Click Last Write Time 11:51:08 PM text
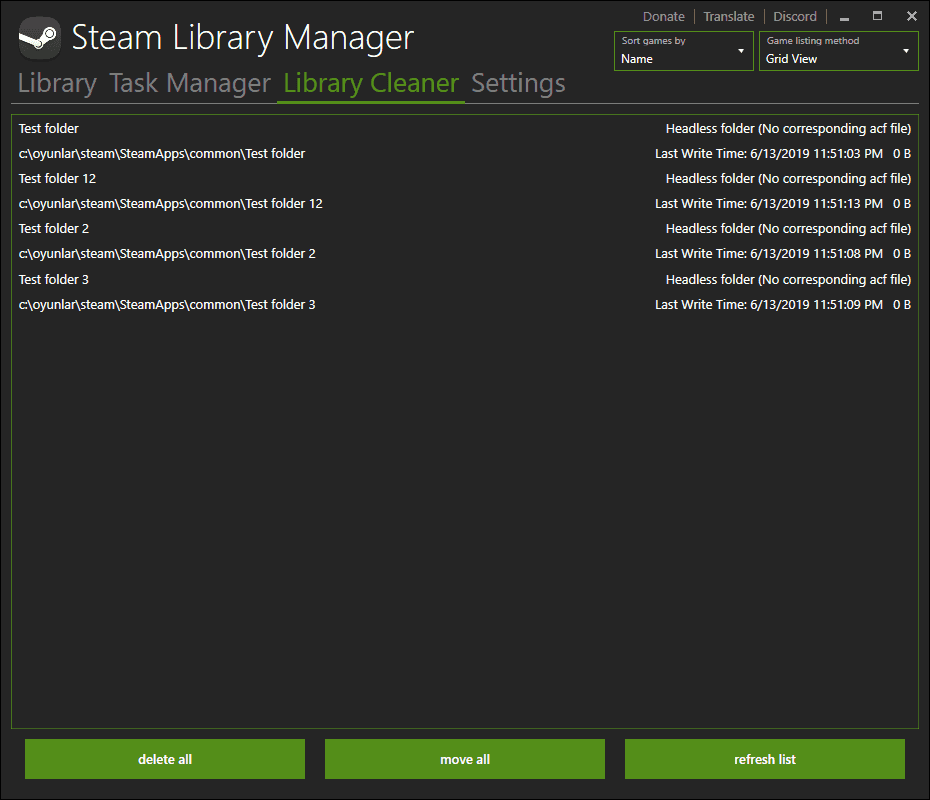930x800 pixels. pyautogui.click(x=769, y=254)
